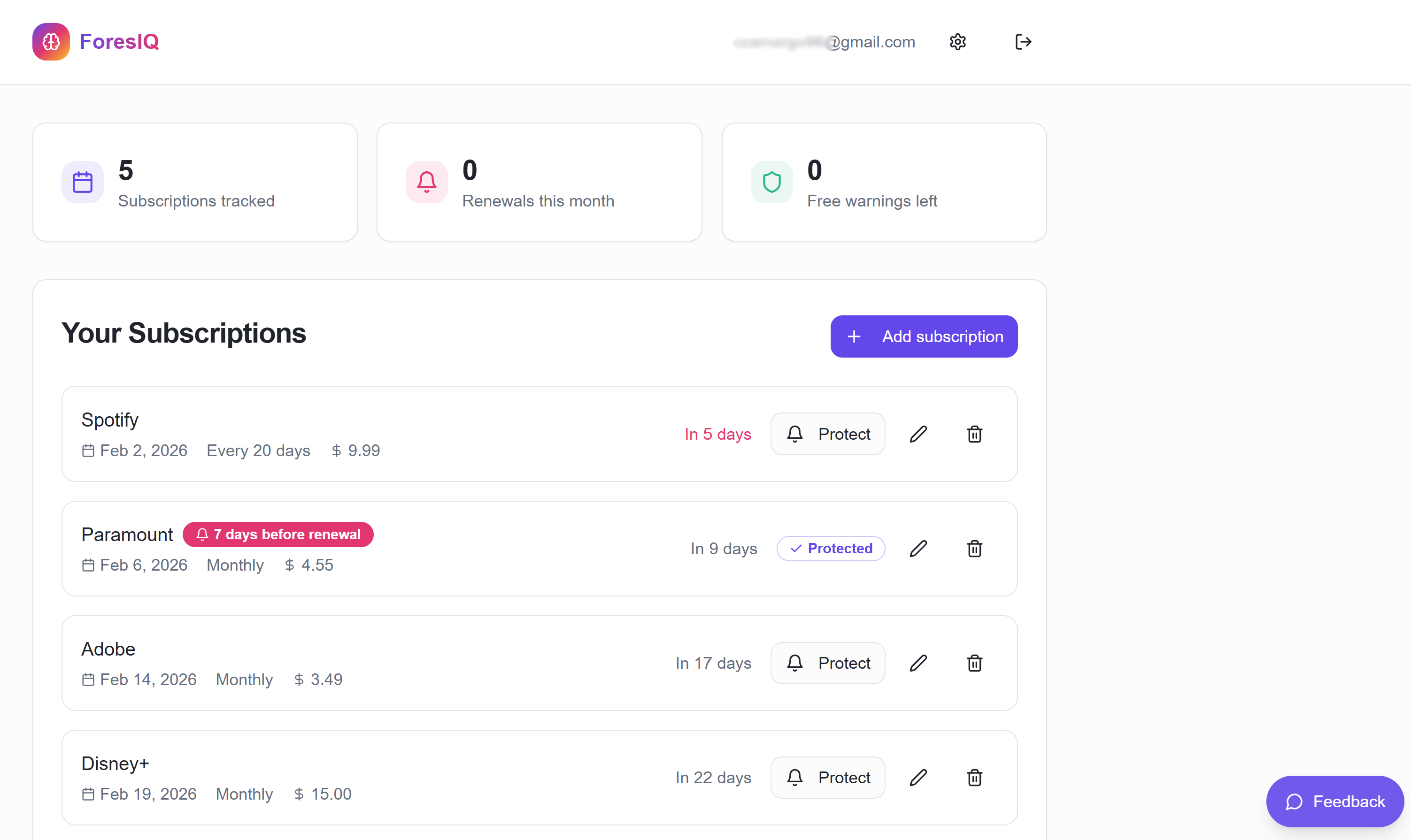
Task: Open the edit pencil for Disney+
Action: 918,777
